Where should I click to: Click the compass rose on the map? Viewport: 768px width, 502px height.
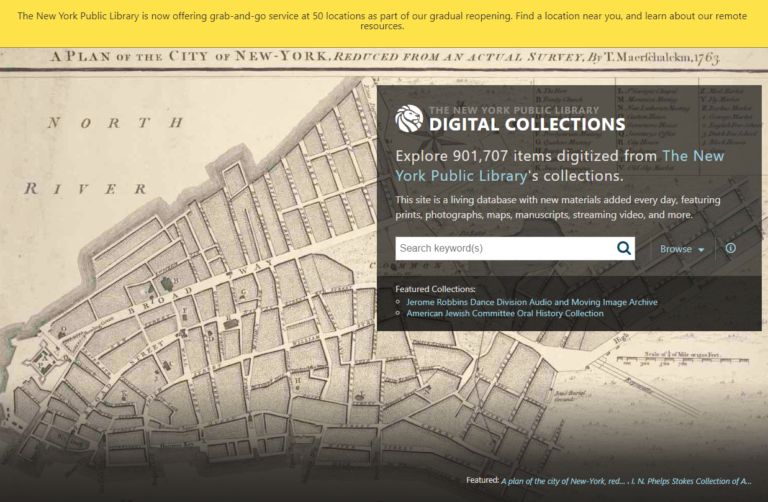tap(42, 357)
